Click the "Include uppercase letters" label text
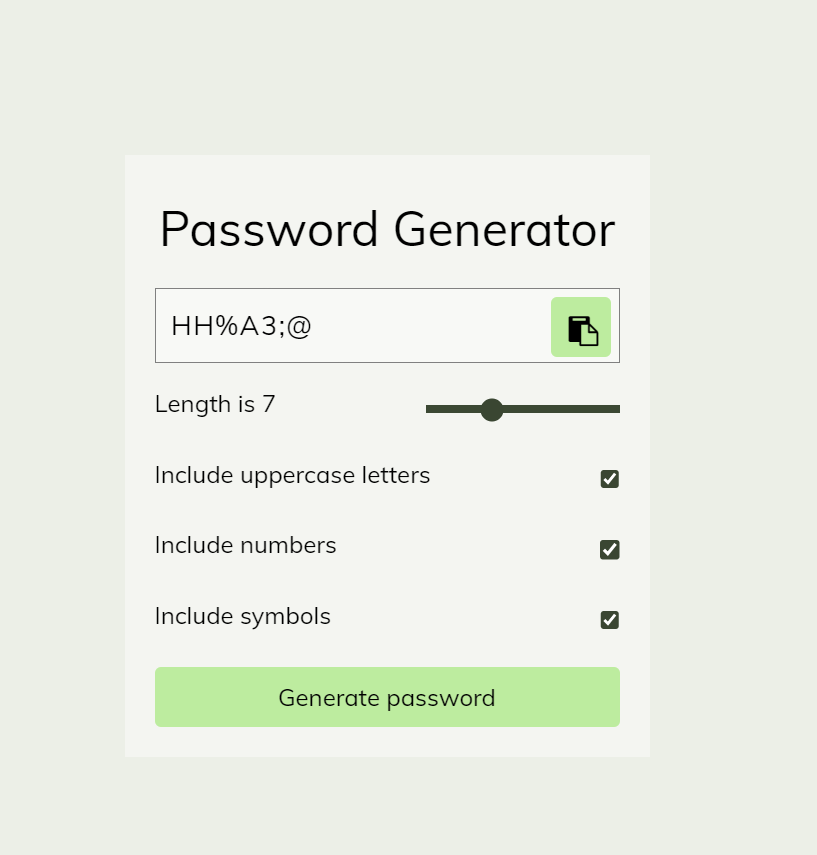Viewport: 817px width, 855px height. [x=292, y=475]
